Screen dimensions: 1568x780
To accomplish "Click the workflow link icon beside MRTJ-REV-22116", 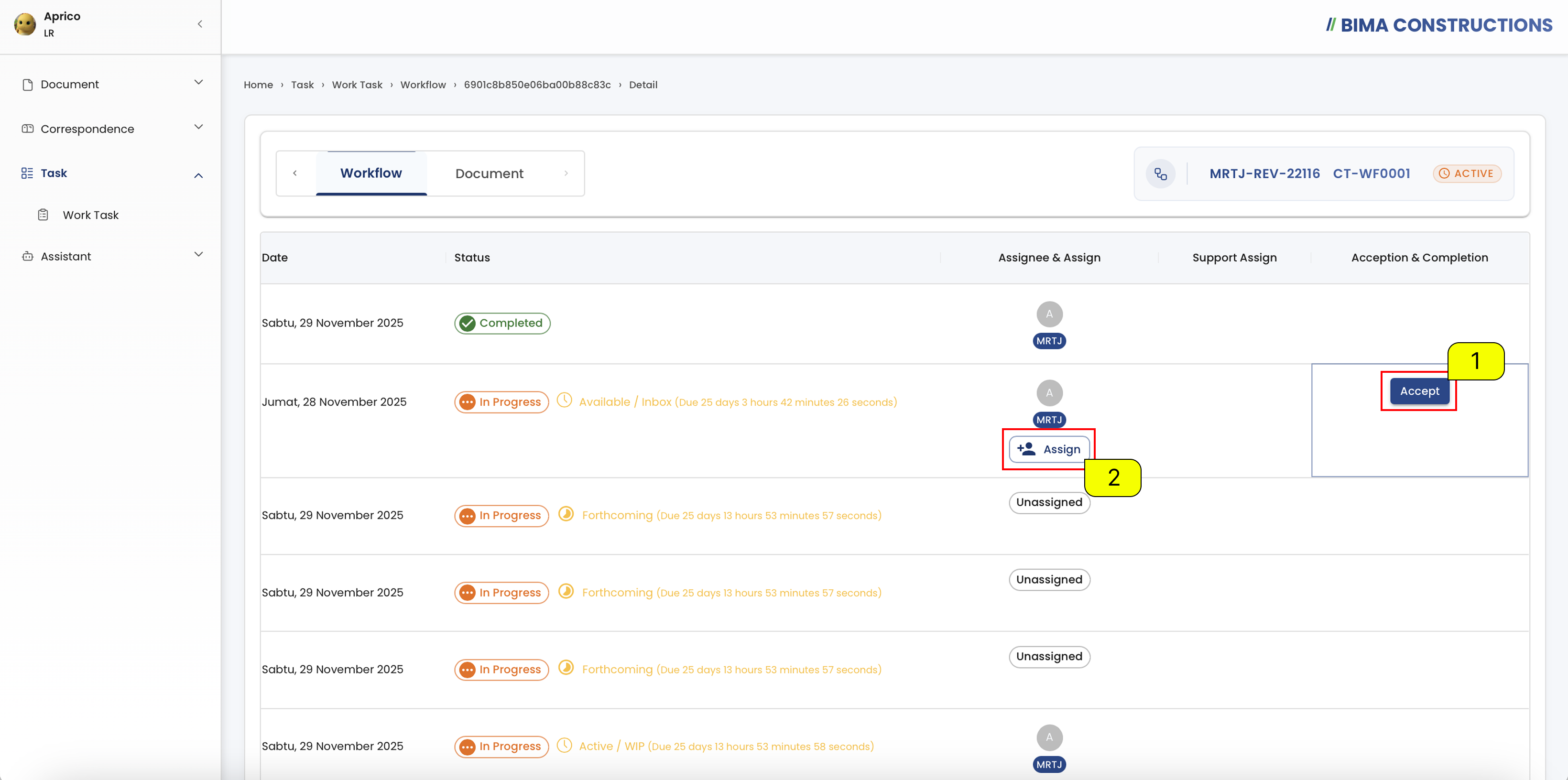I will [x=1160, y=174].
